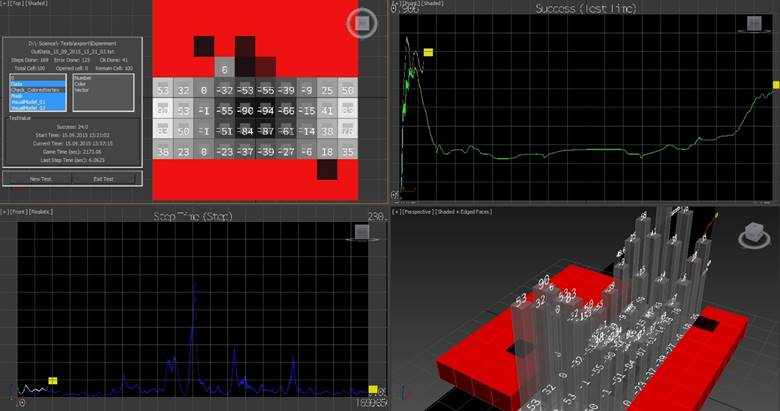Viewport: 780px width, 411px height.
Task: Click the Success chart title
Action: (x=585, y=8)
